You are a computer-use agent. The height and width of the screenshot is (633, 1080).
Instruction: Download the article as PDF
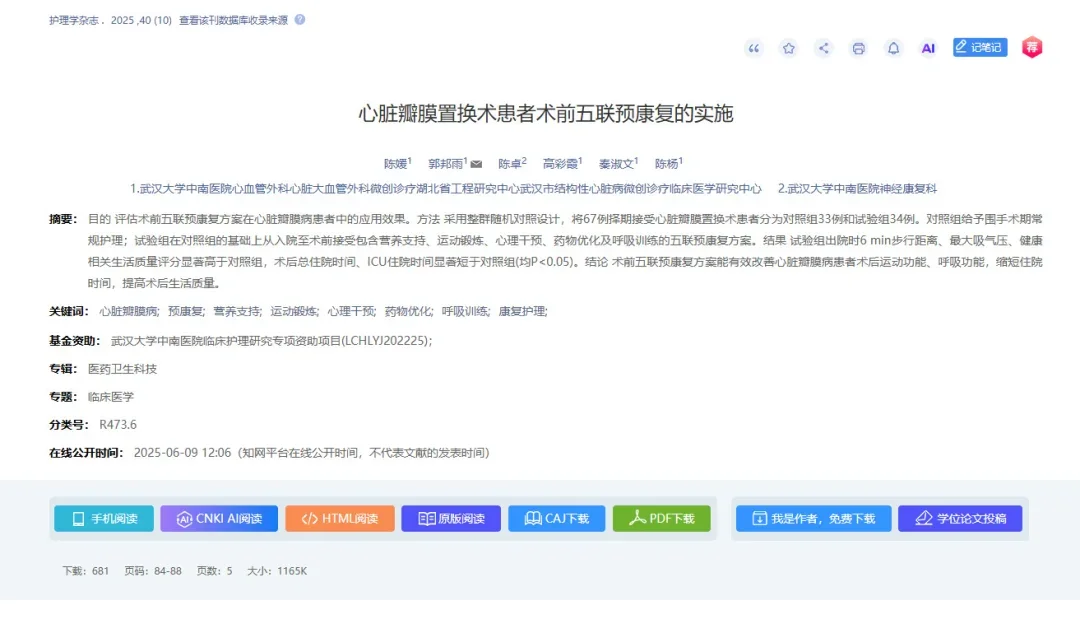pos(661,518)
